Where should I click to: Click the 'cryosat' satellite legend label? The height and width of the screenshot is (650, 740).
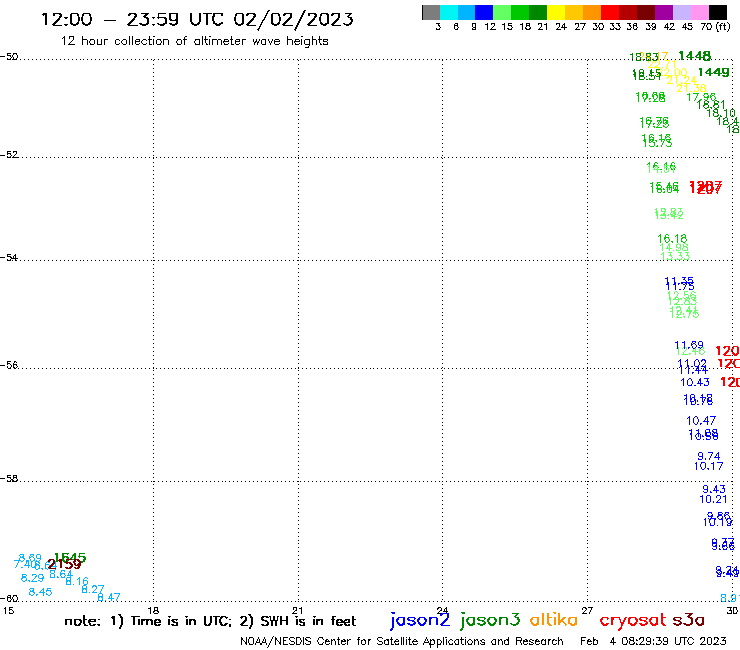point(633,620)
